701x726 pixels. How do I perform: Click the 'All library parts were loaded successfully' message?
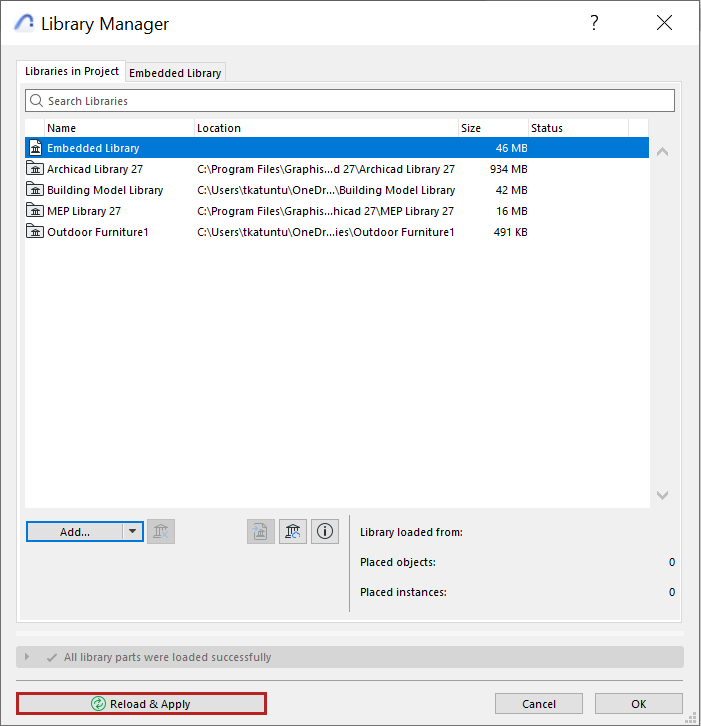[167, 657]
